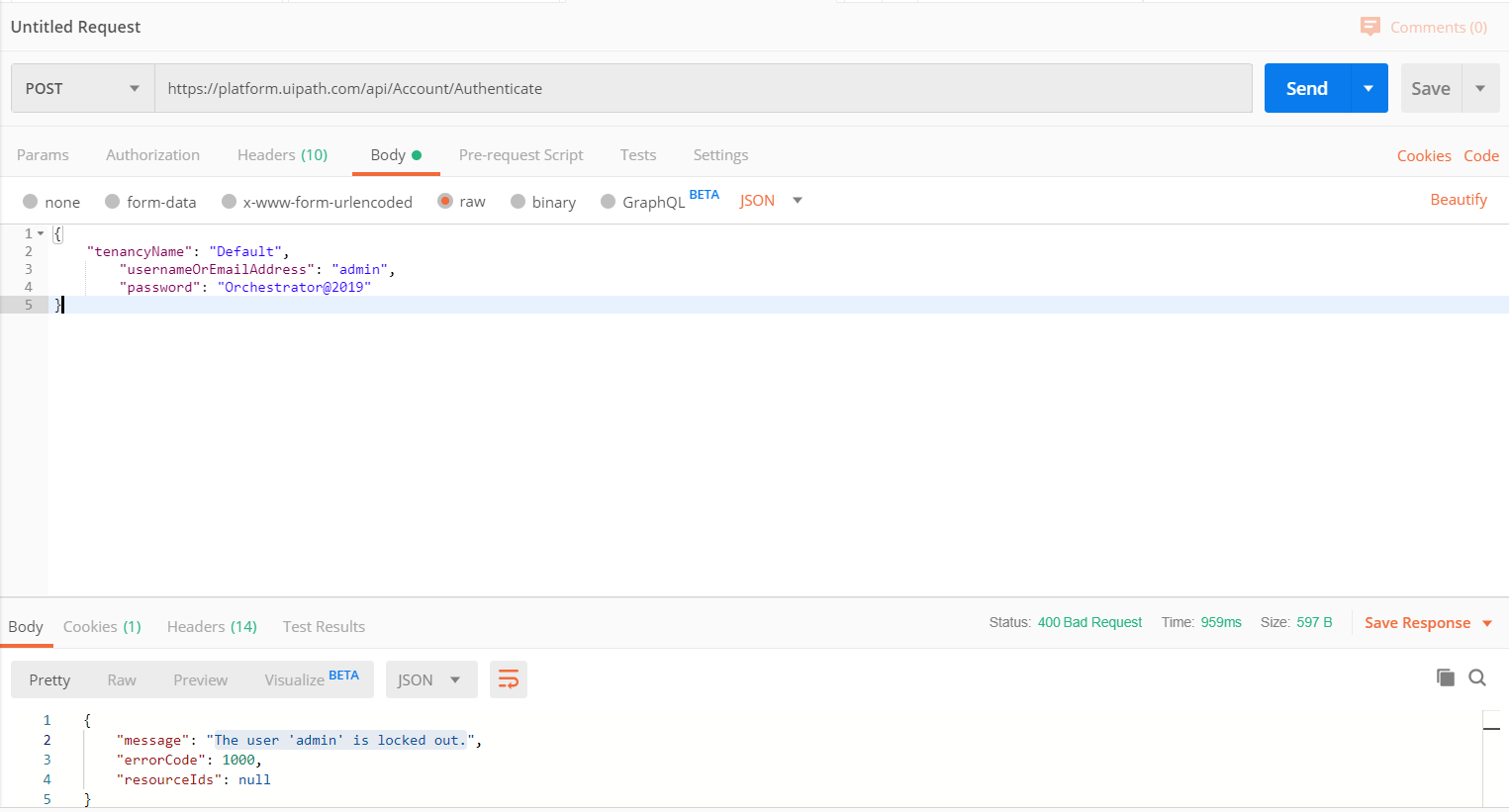Open the Code link
The image size is (1509, 812).
1481,156
